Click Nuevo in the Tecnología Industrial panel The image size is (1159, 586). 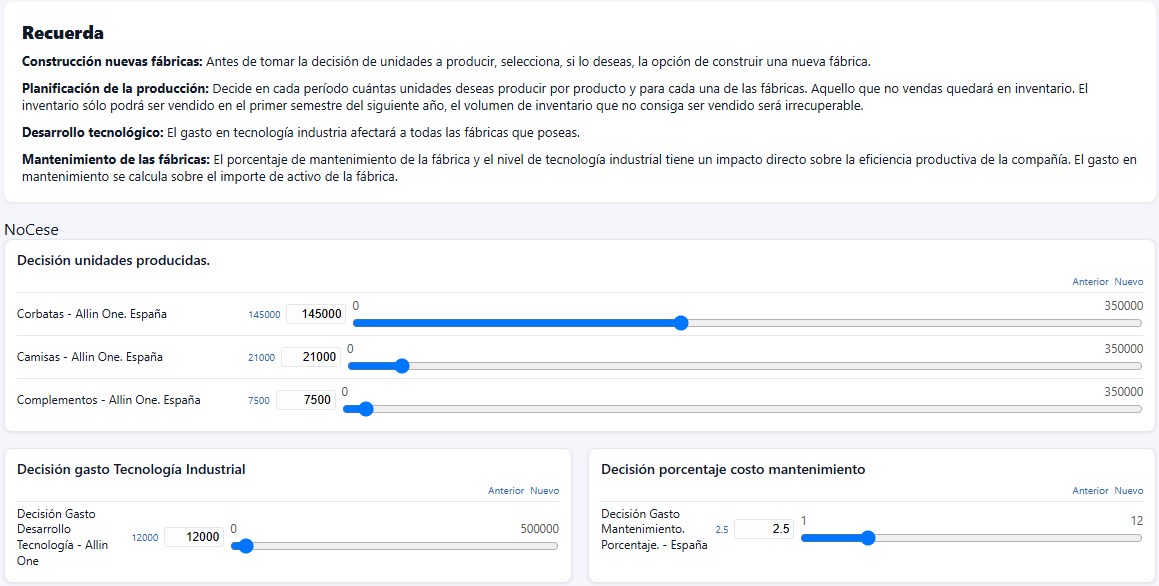tap(545, 491)
